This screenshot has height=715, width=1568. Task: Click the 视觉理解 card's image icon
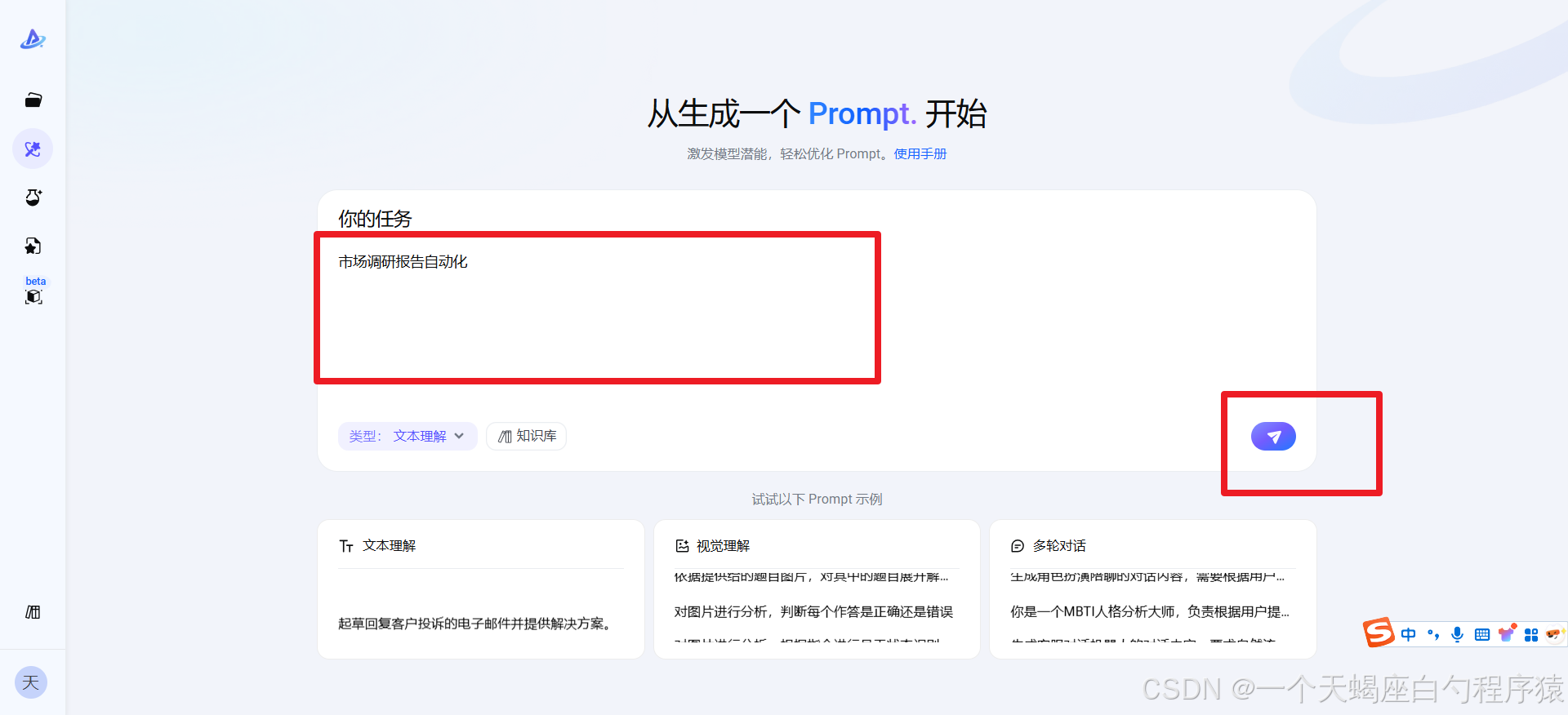click(x=682, y=545)
